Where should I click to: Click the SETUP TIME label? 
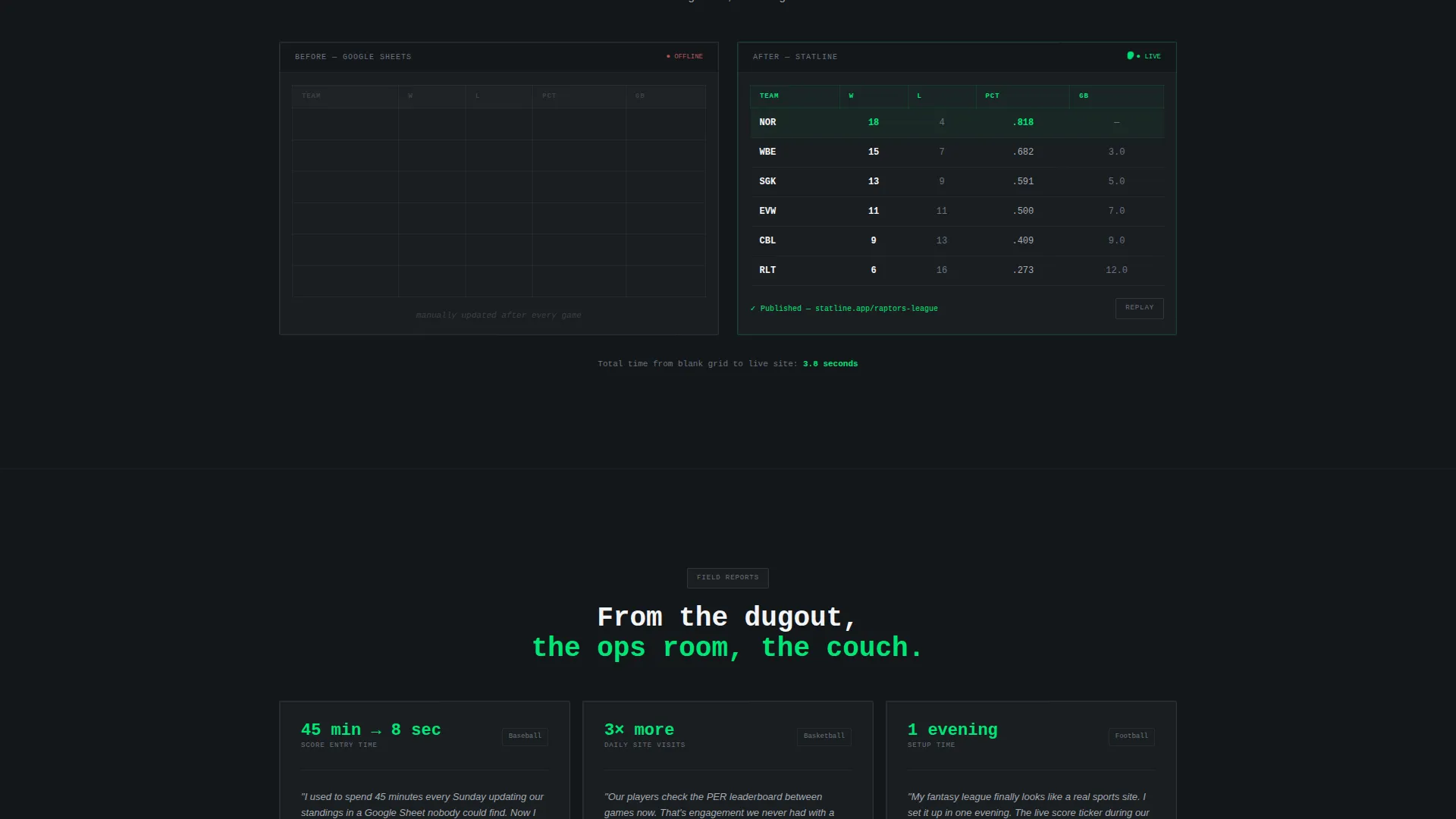pyautogui.click(x=931, y=745)
